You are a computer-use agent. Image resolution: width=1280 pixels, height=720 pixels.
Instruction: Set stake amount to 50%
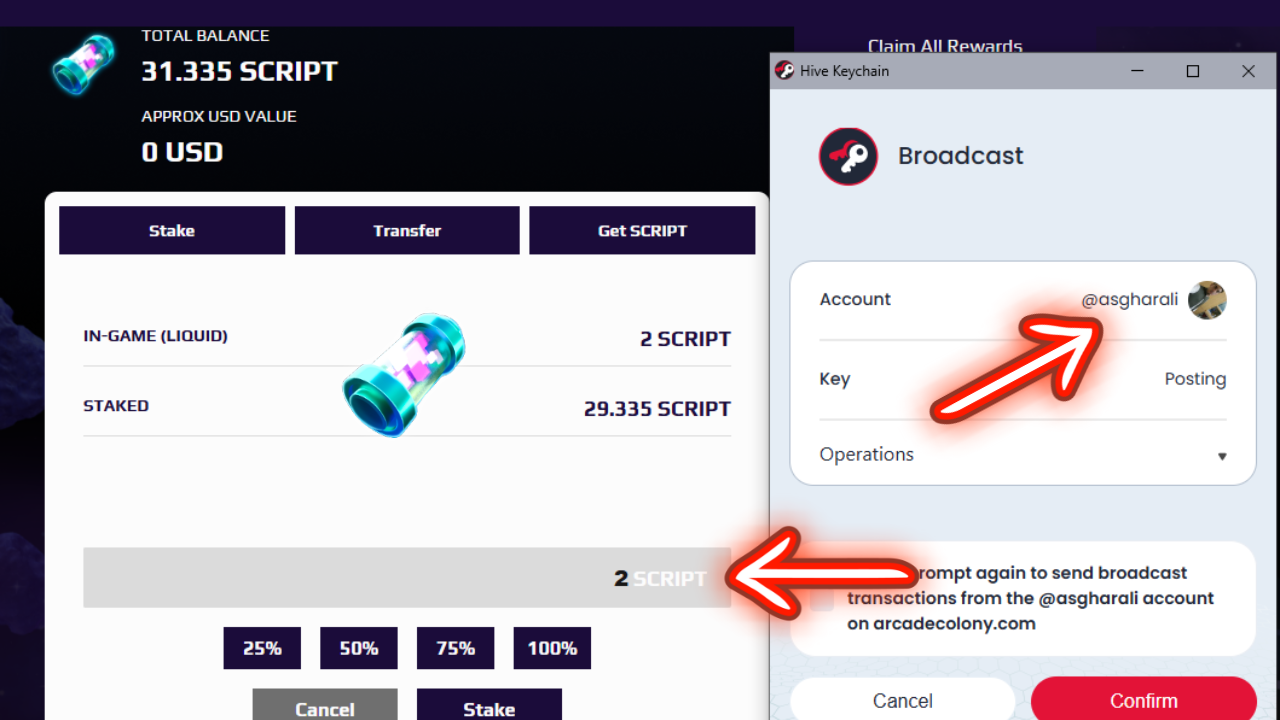pyautogui.click(x=358, y=648)
